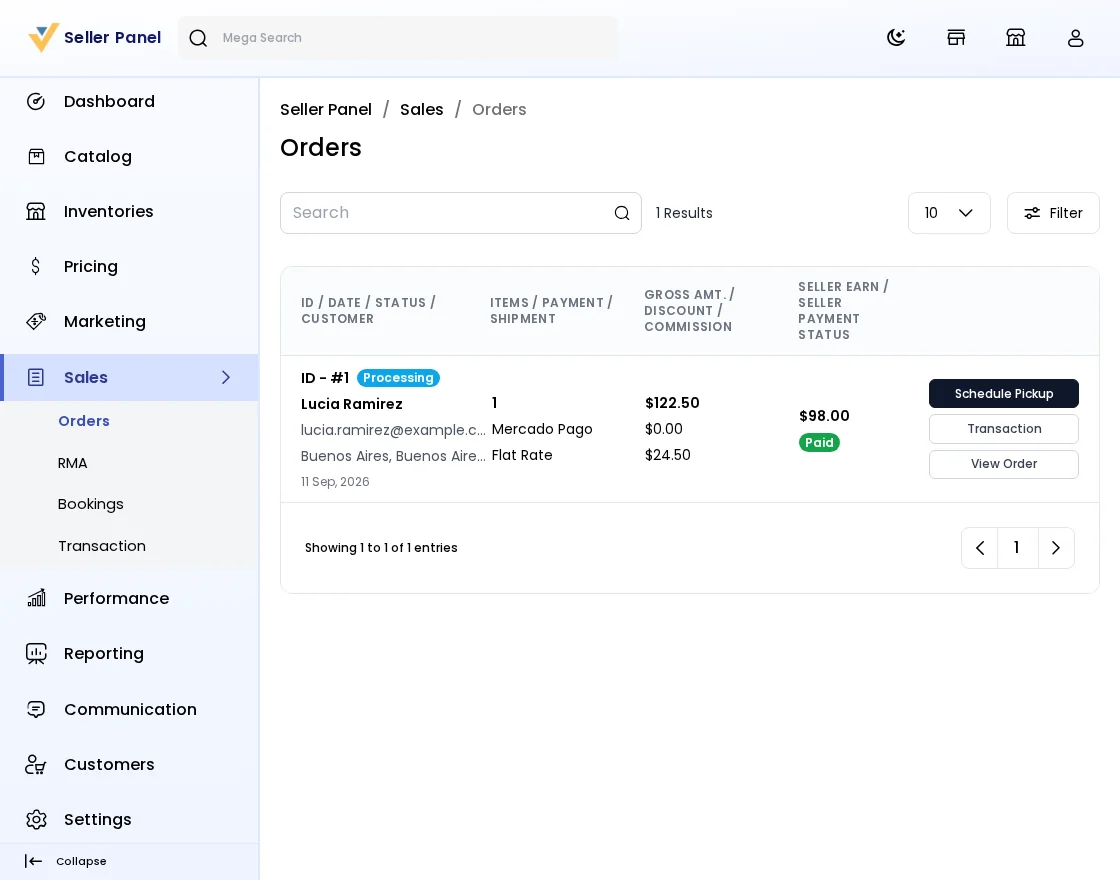Image resolution: width=1120 pixels, height=880 pixels.
Task: Click the Paid status badge
Action: (x=819, y=443)
